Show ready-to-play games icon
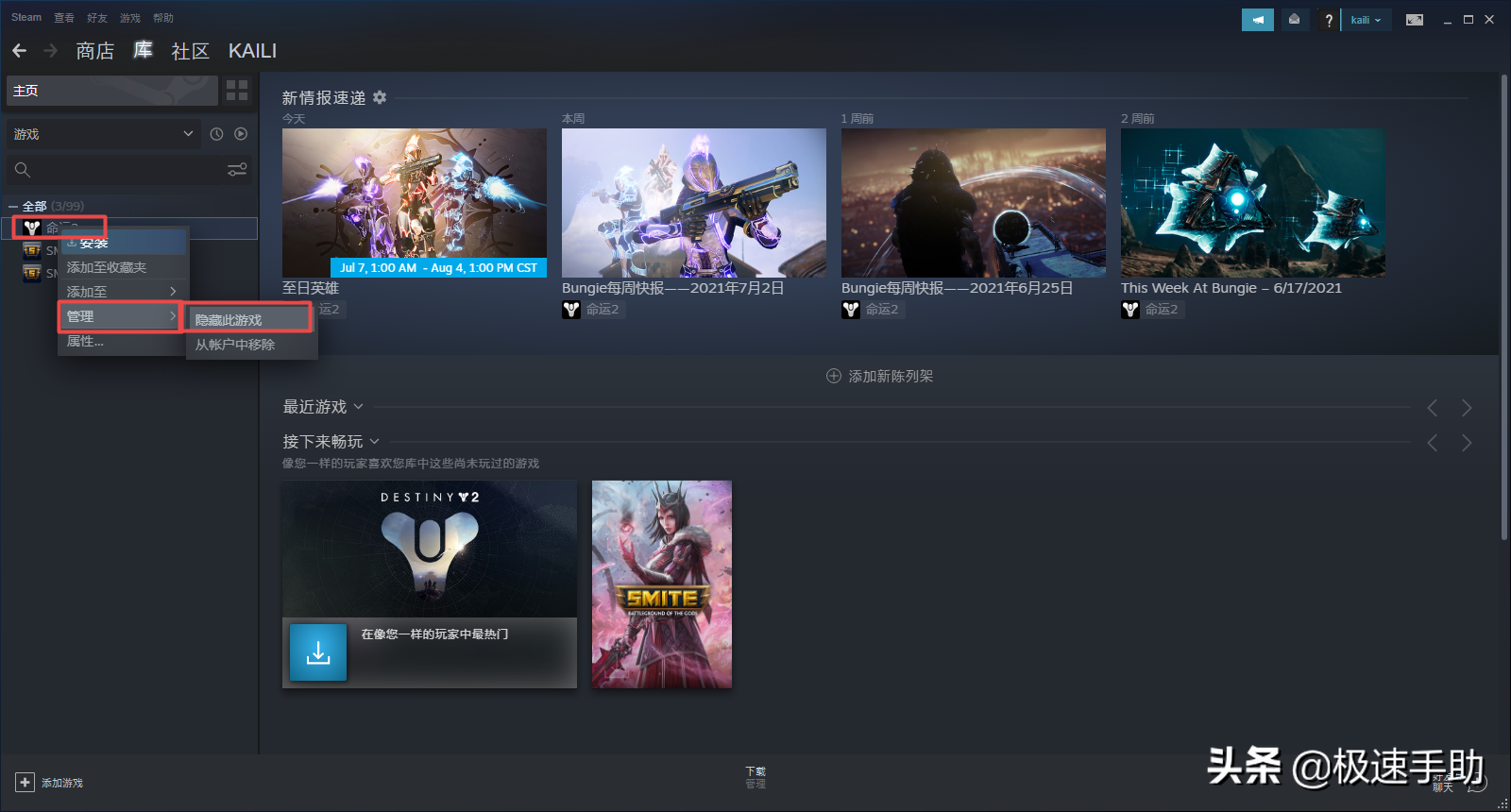 click(241, 134)
